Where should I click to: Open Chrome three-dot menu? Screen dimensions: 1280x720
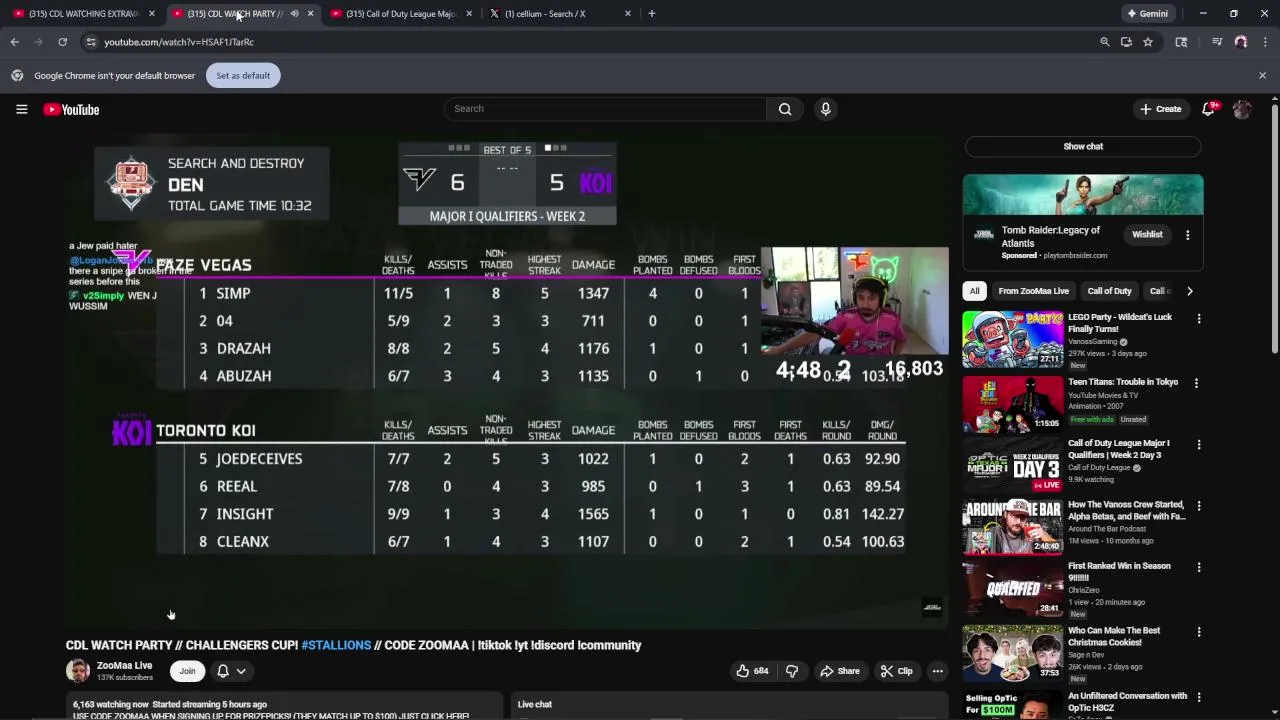[1265, 42]
